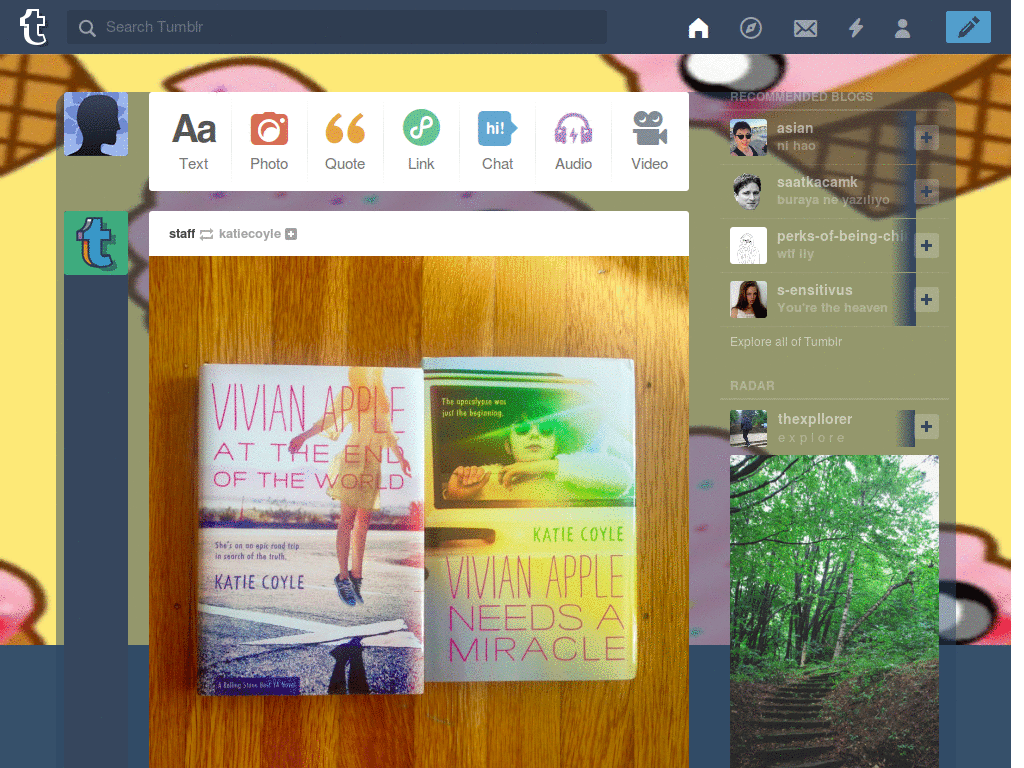1024x768 pixels.
Task: Follow katiecoyle with the plus icon
Action: pyautogui.click(x=291, y=234)
